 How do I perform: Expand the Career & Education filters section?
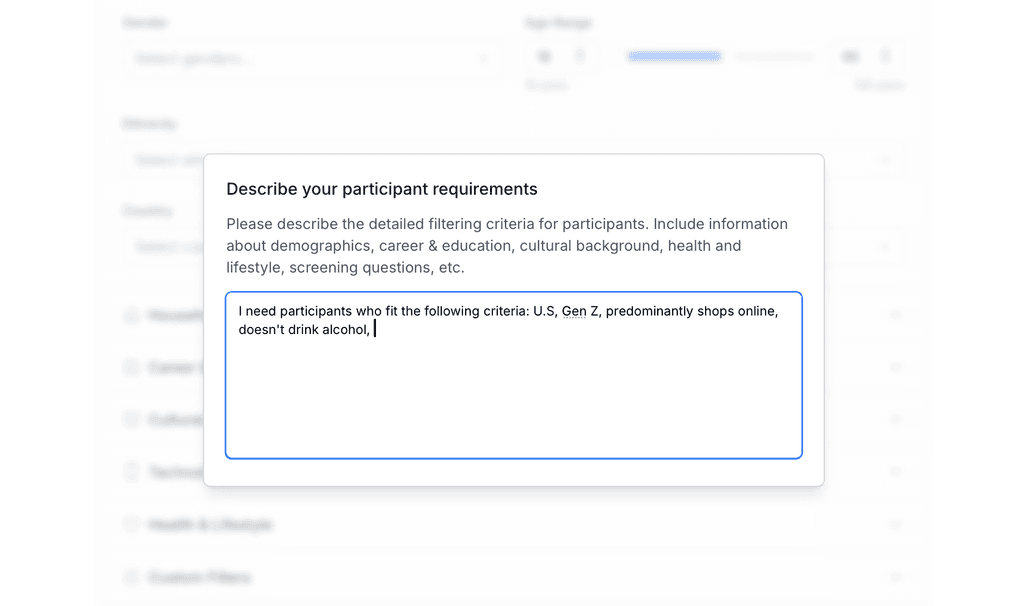coord(895,367)
